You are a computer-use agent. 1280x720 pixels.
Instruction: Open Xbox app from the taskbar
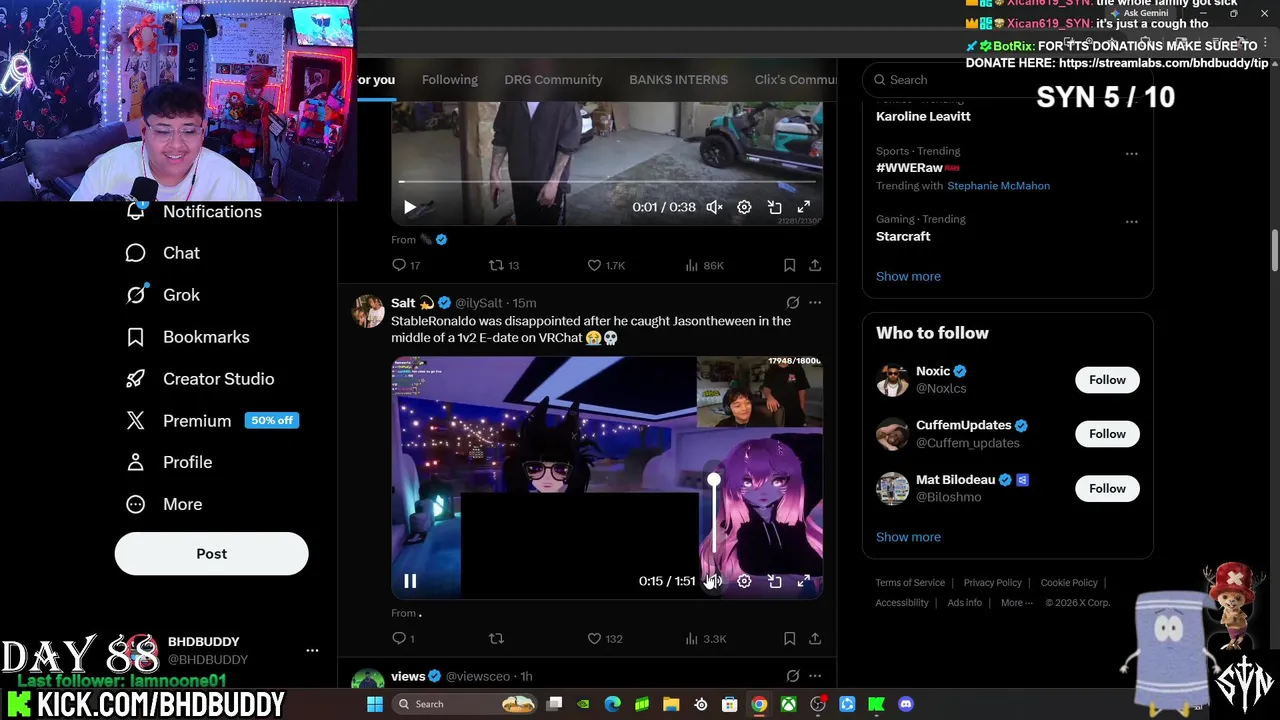click(789, 704)
